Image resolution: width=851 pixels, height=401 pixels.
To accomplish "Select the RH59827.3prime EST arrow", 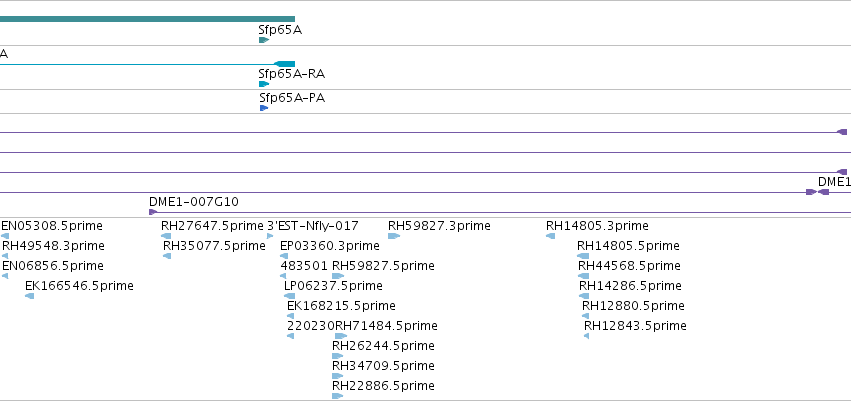I will 394,235.
